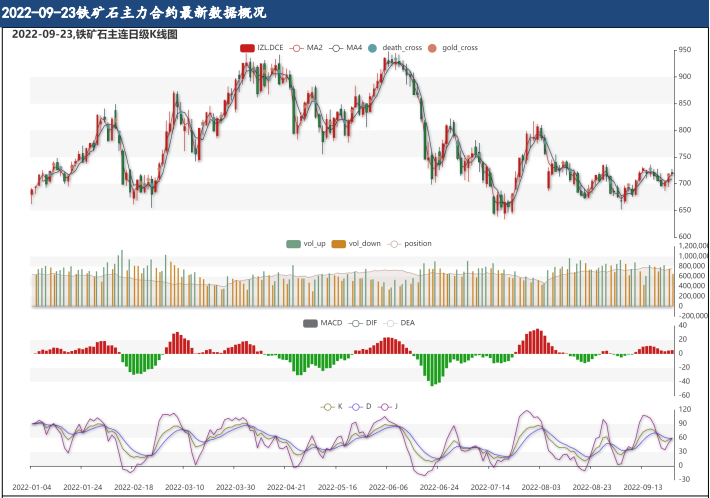Toggle the IZL.DCE candlestick legend icon

point(248,48)
